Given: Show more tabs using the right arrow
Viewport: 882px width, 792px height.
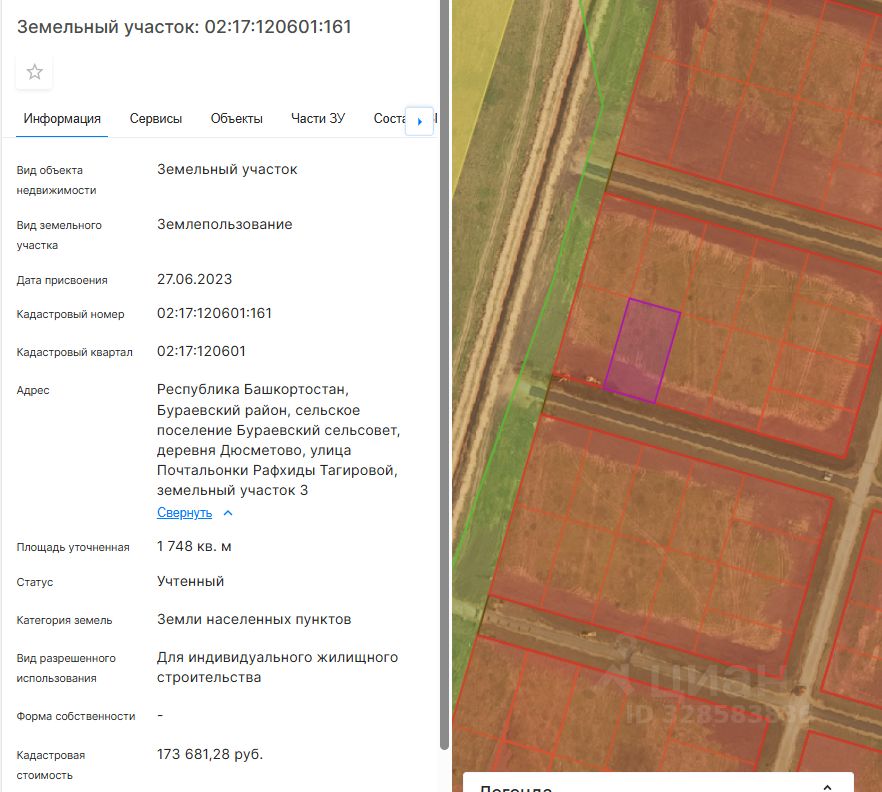Looking at the screenshot, I should tap(420, 121).
